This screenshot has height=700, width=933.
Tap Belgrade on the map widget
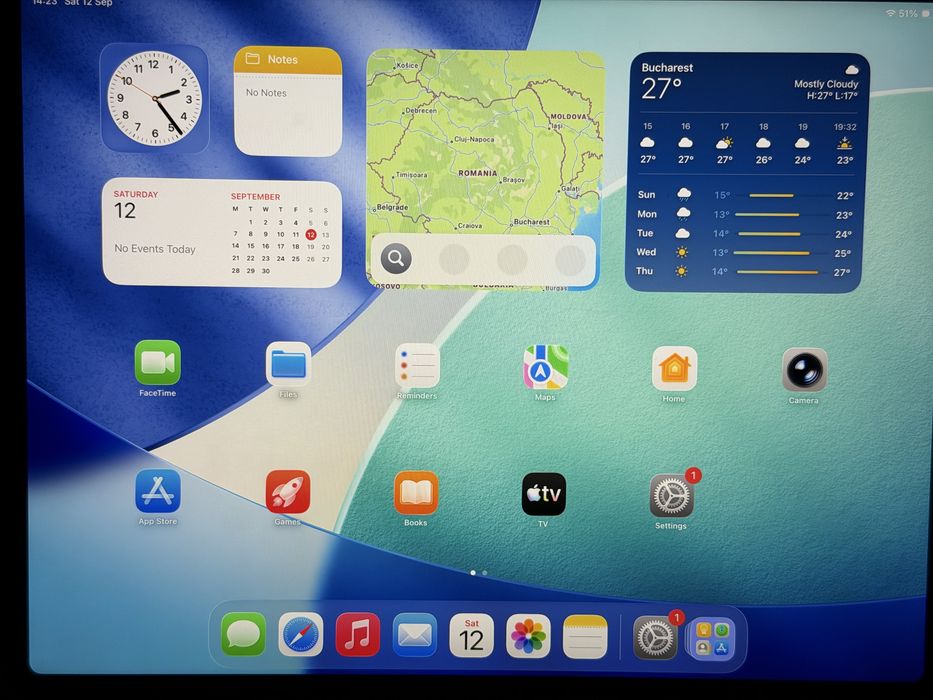[x=392, y=207]
